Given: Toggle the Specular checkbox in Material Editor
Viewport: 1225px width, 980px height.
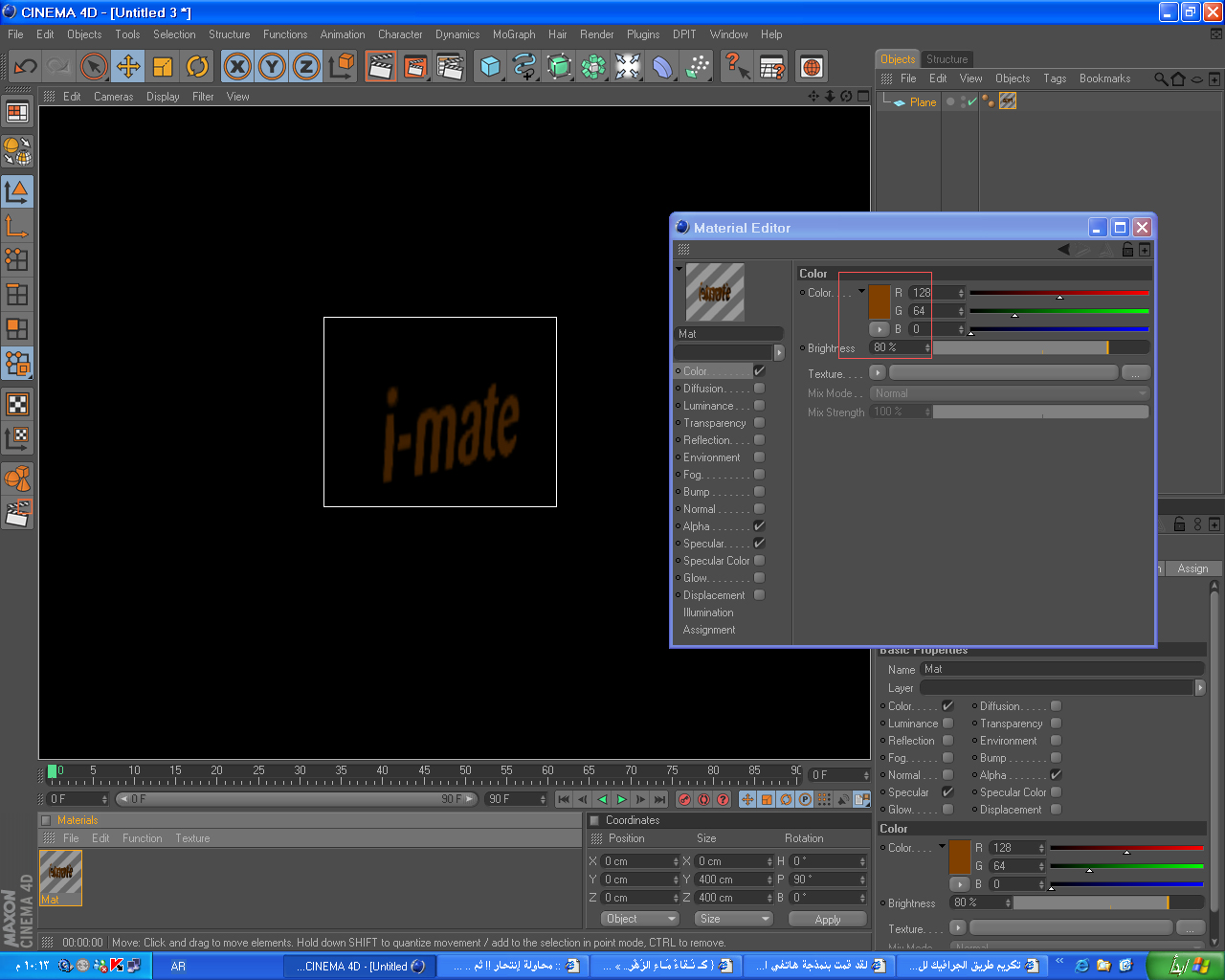Looking at the screenshot, I should pos(759,544).
